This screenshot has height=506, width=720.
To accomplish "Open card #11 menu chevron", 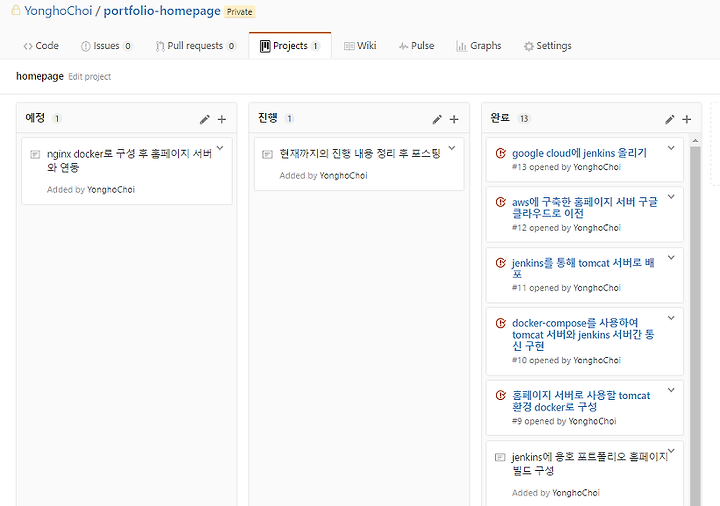I will (x=671, y=257).
